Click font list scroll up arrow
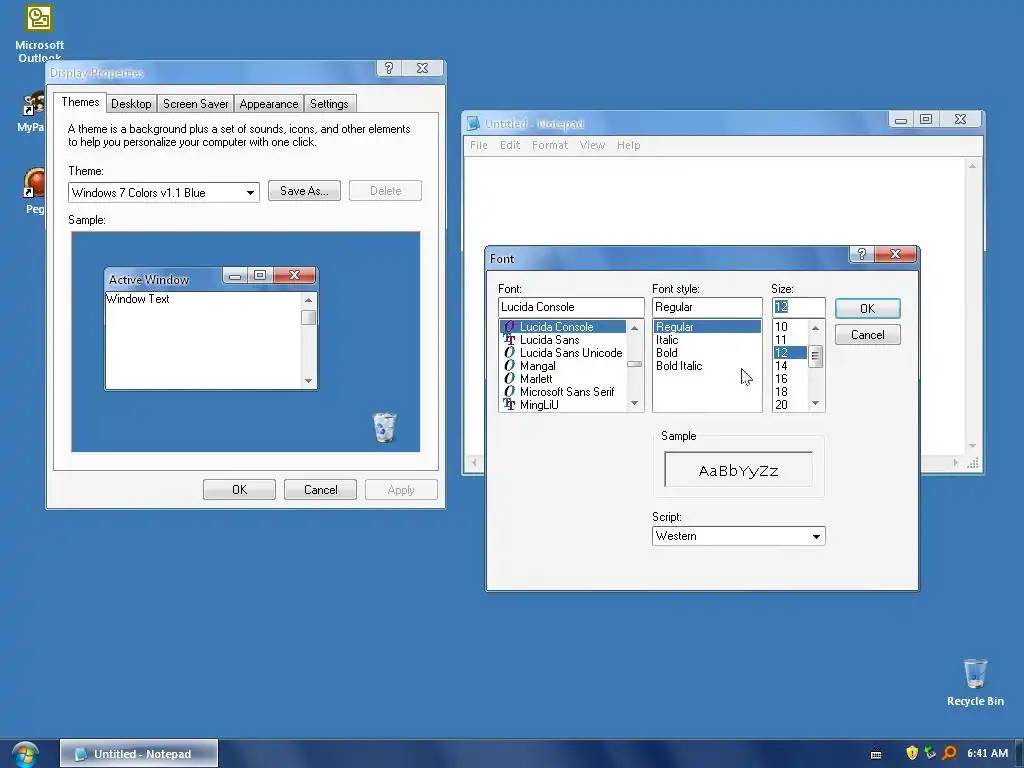Viewport: 1024px width, 768px height. click(x=634, y=328)
